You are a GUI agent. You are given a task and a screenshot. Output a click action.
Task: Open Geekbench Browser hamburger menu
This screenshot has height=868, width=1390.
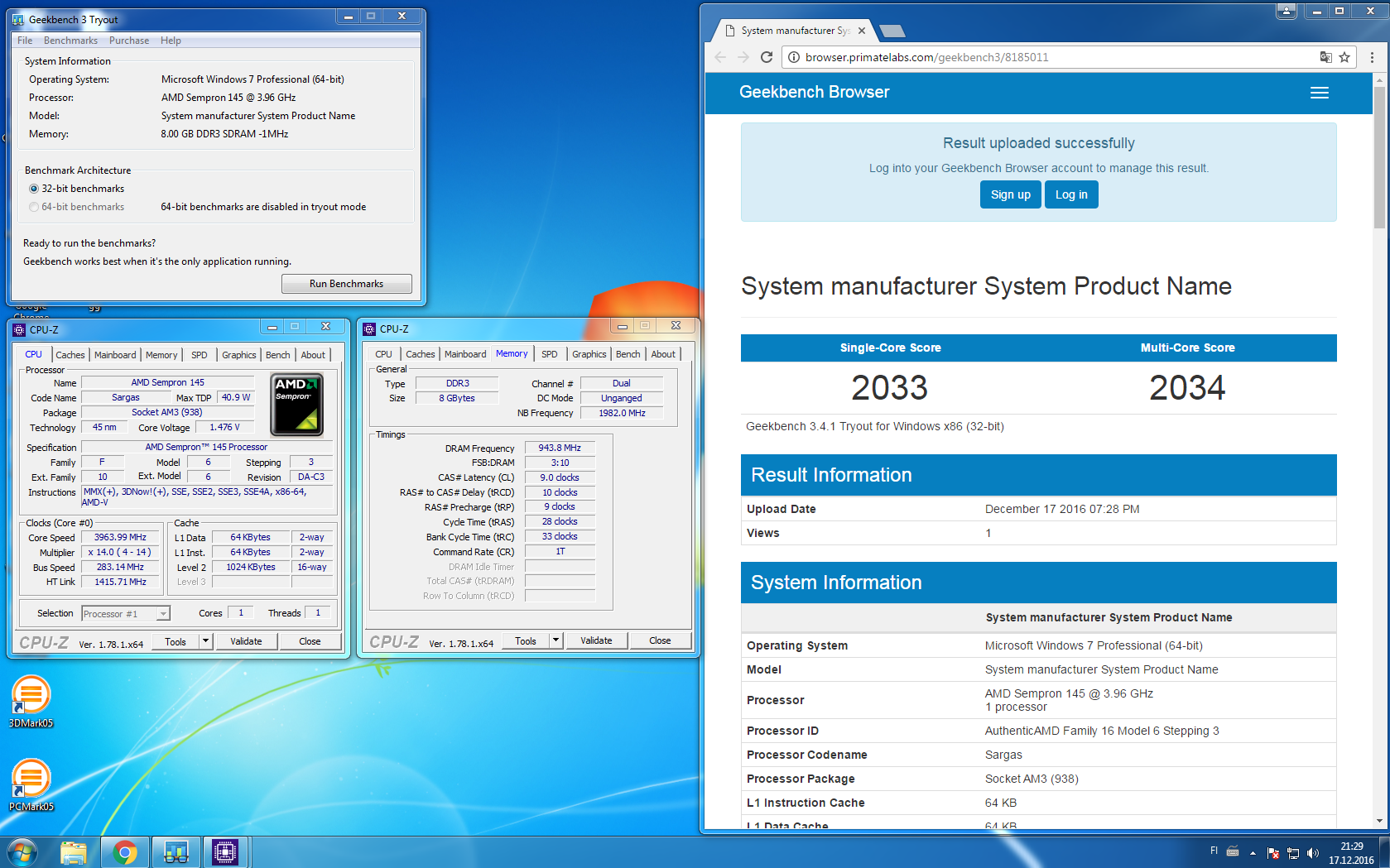pos(1320,93)
